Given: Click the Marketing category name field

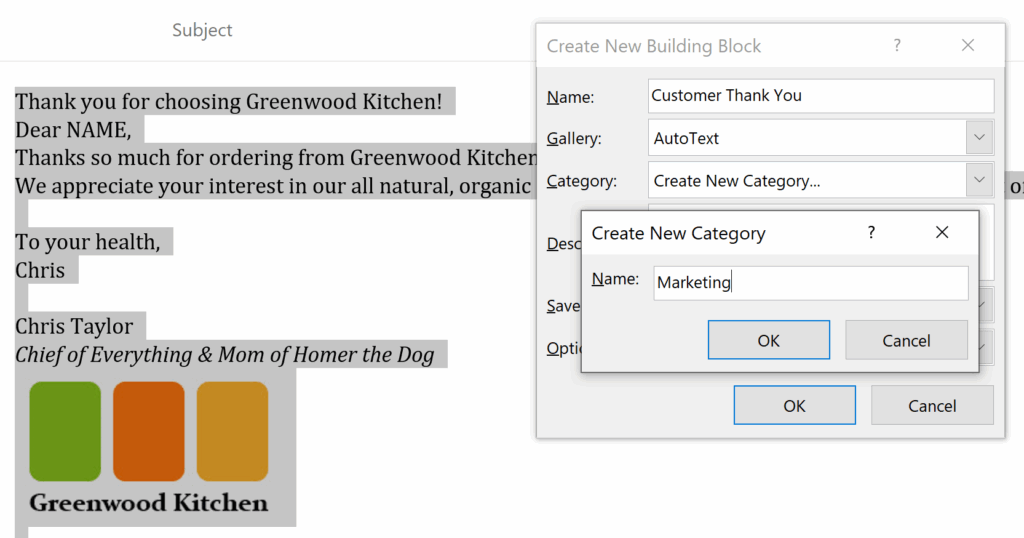Looking at the screenshot, I should click(x=810, y=283).
